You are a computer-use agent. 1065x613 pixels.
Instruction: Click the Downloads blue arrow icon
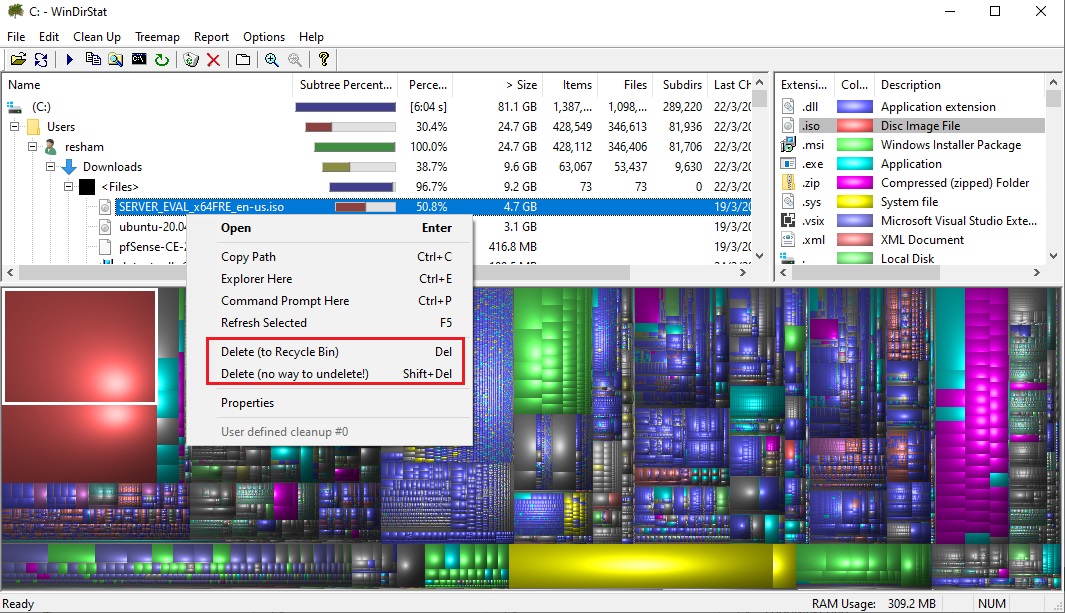69,167
